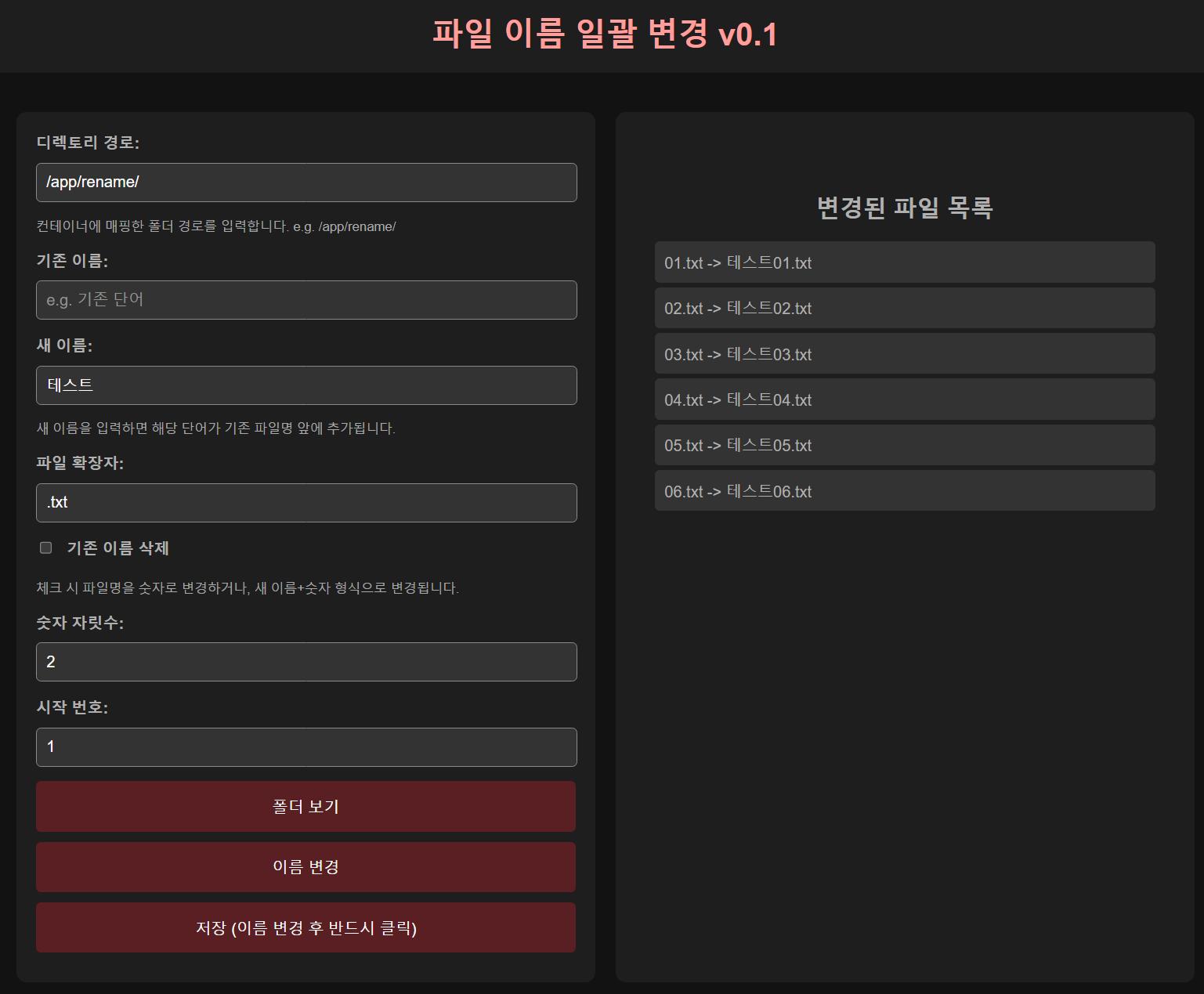
Task: Click the 변경된 파일 목록 heading
Action: tap(905, 208)
